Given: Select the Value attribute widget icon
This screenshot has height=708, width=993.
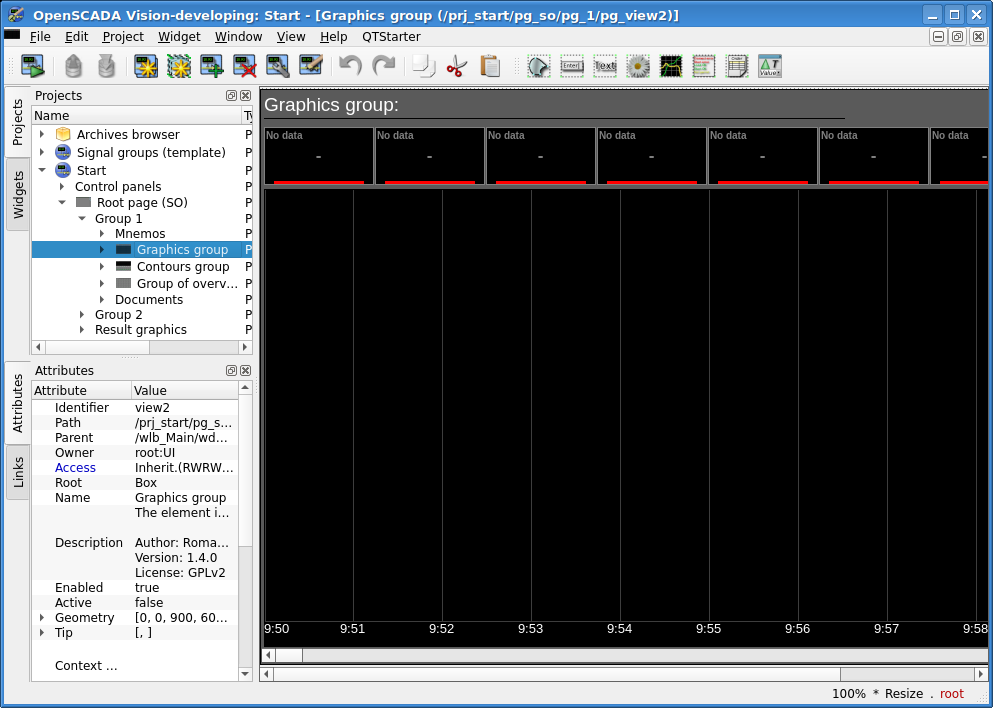Looking at the screenshot, I should click(x=769, y=67).
